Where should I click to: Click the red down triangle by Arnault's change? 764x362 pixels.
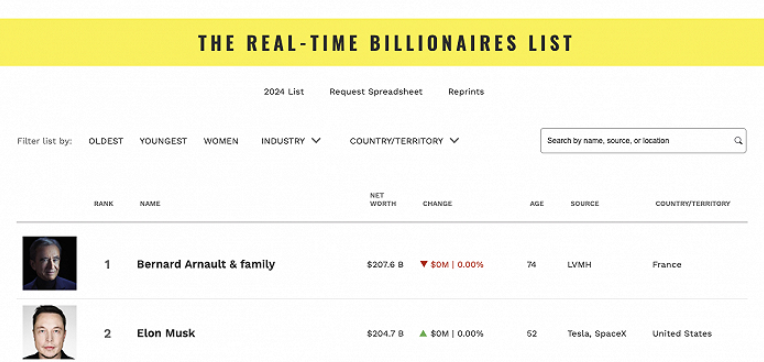(x=423, y=264)
